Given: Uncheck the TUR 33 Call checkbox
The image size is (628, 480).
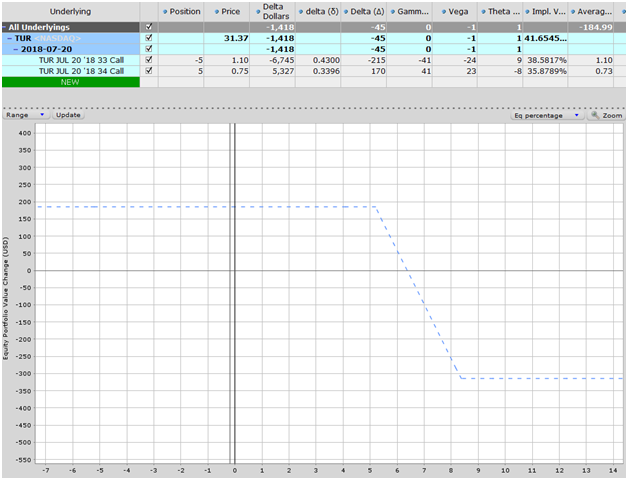Looking at the screenshot, I should (149, 59).
